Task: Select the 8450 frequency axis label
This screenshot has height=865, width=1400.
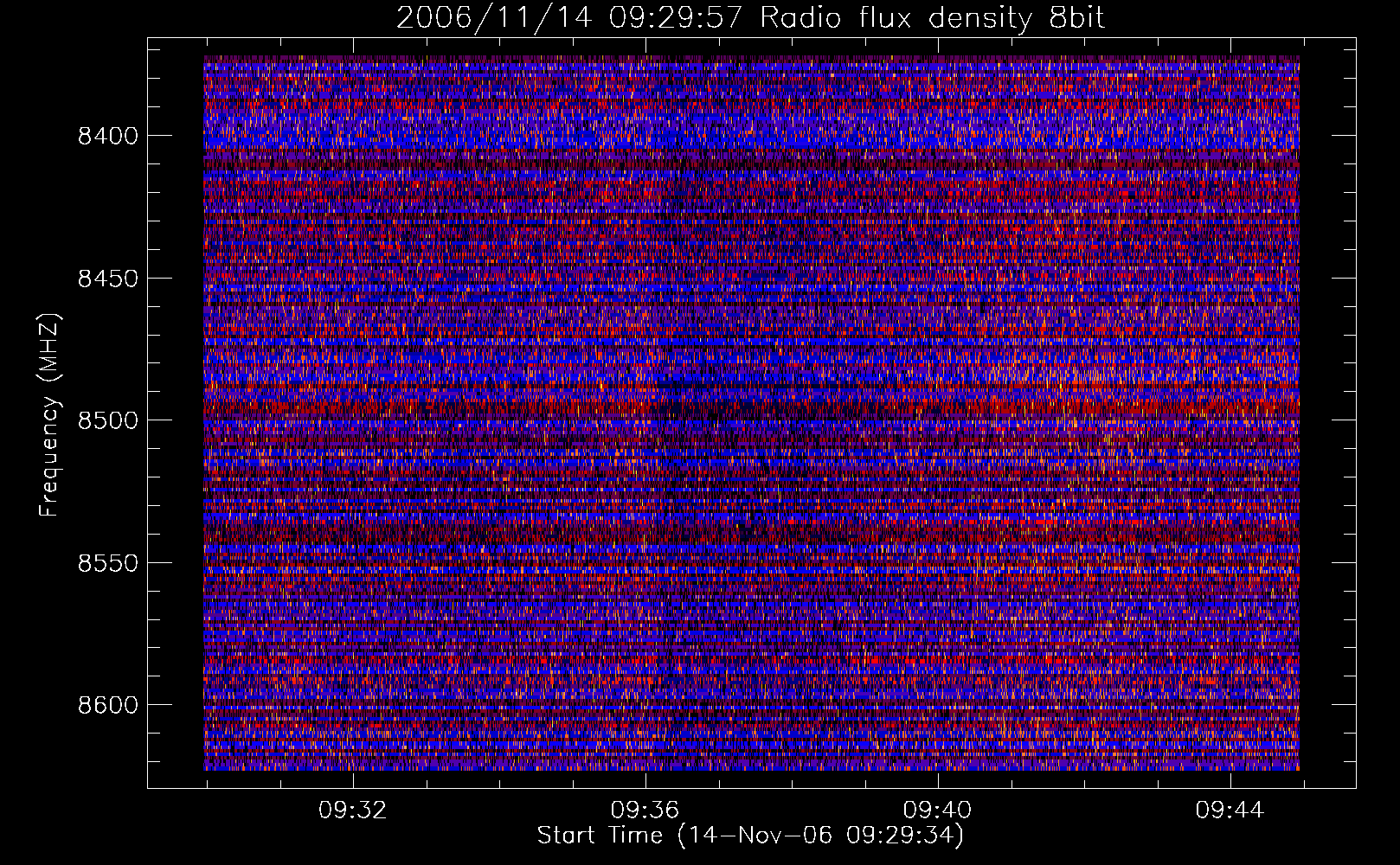Action: tap(108, 279)
